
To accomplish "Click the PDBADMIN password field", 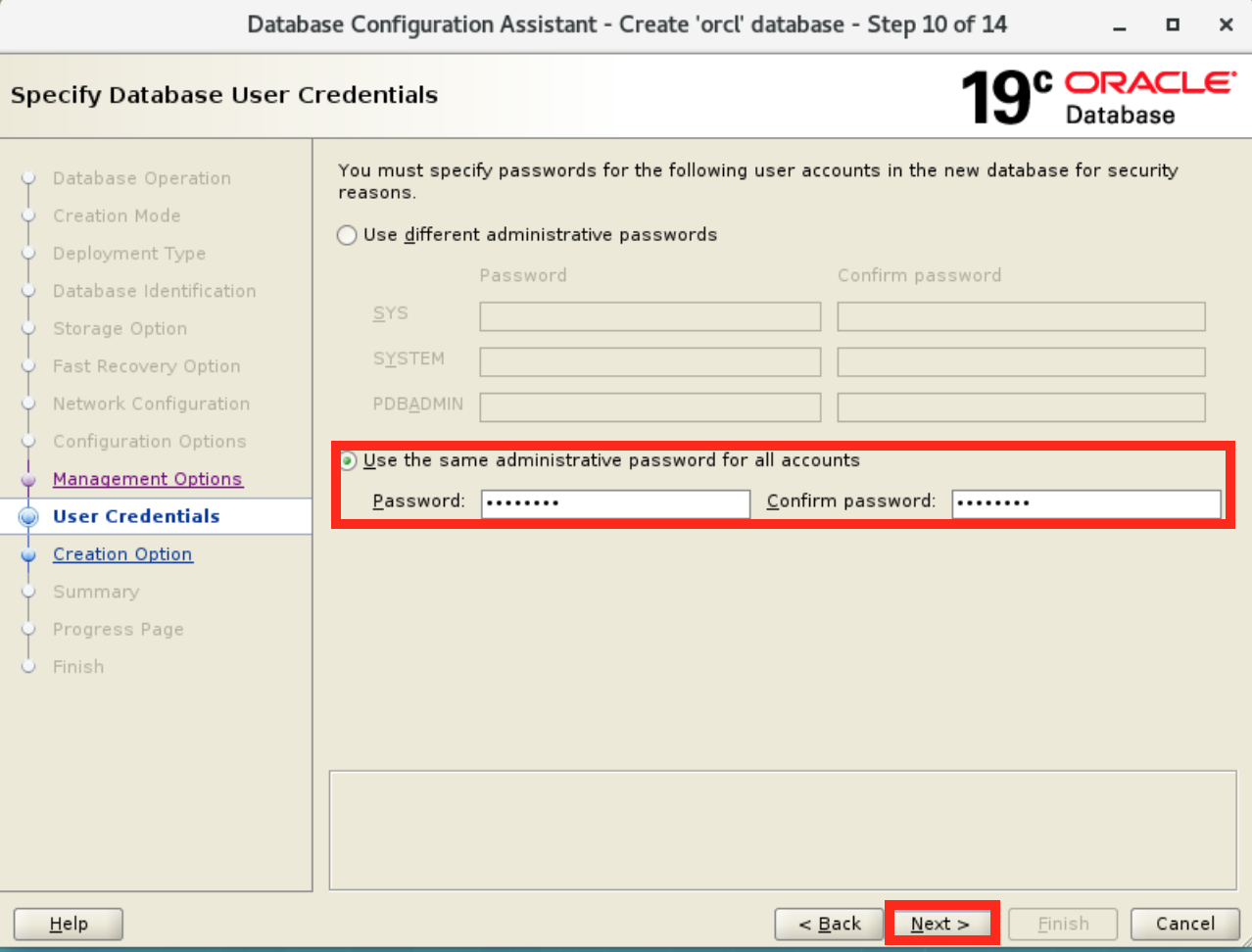I will 650,406.
